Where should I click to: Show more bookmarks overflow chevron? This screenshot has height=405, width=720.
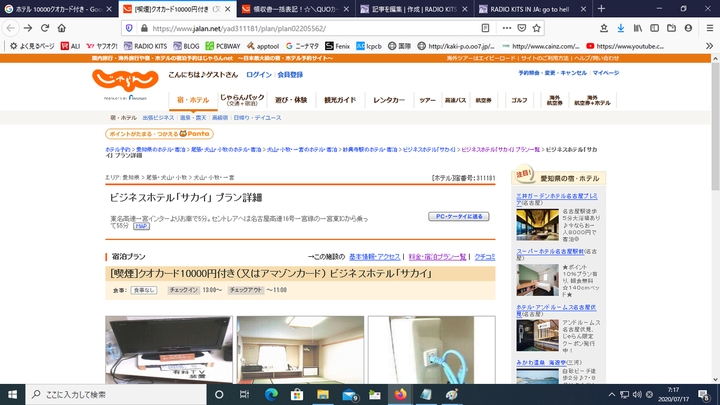tap(709, 46)
